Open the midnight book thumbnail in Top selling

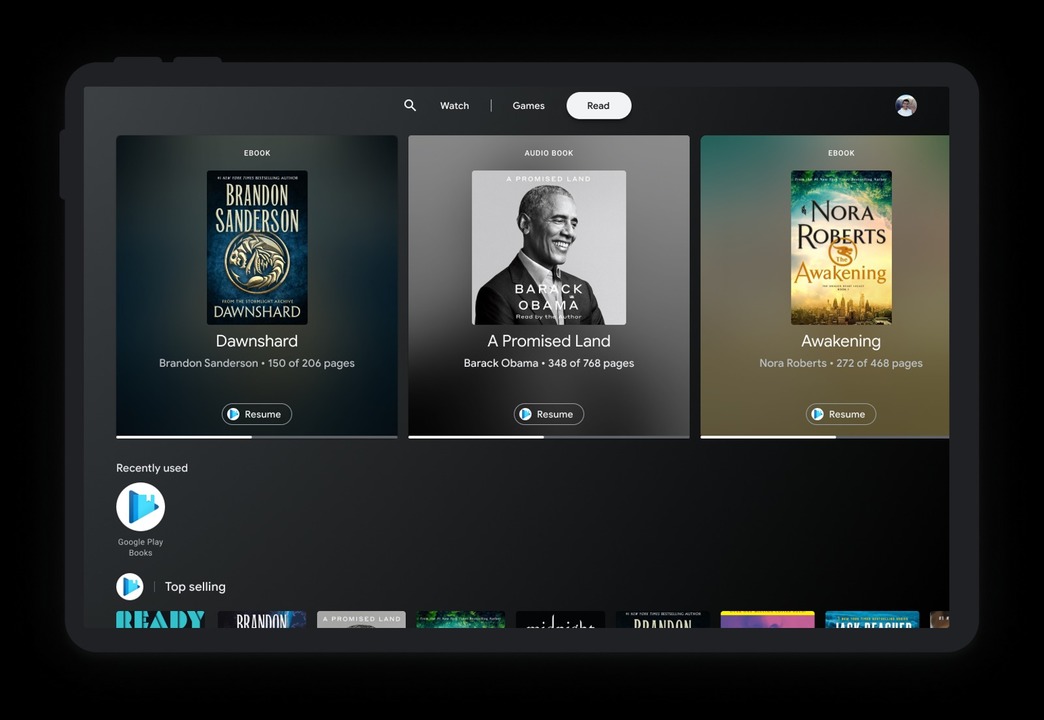561,619
